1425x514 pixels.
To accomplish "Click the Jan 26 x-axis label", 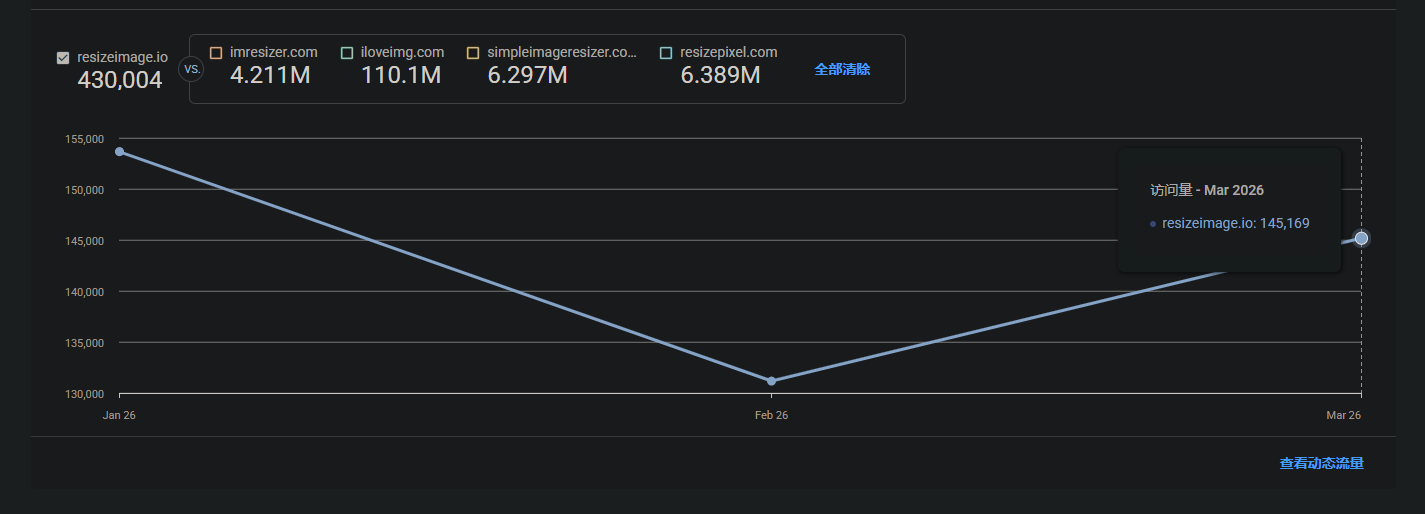I will [119, 415].
